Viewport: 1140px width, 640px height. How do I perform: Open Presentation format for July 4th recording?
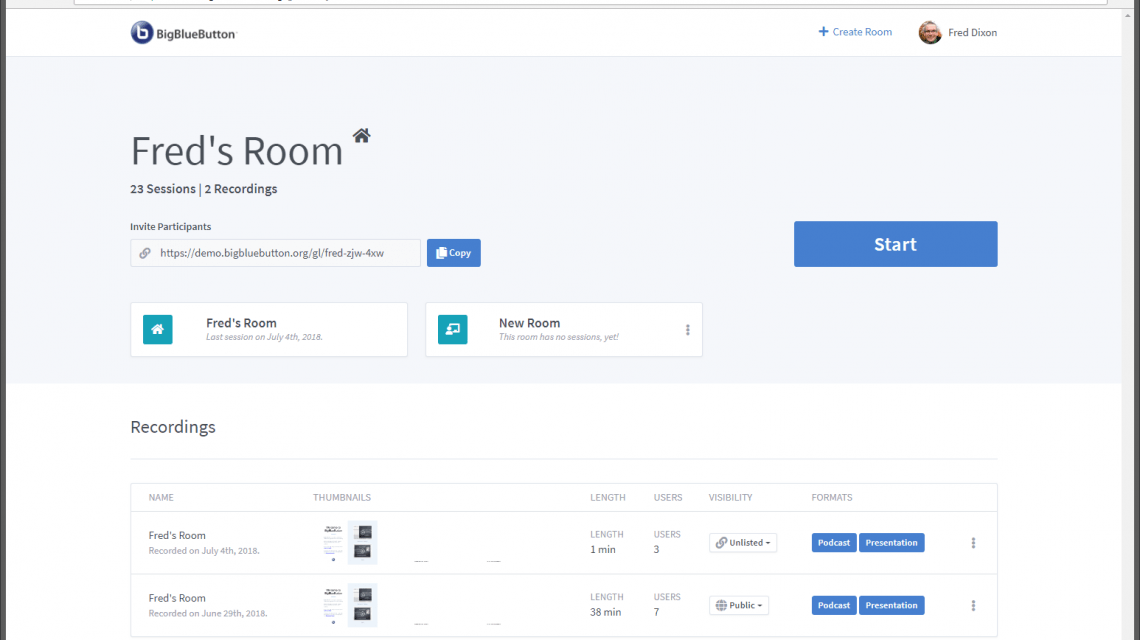[x=891, y=543]
